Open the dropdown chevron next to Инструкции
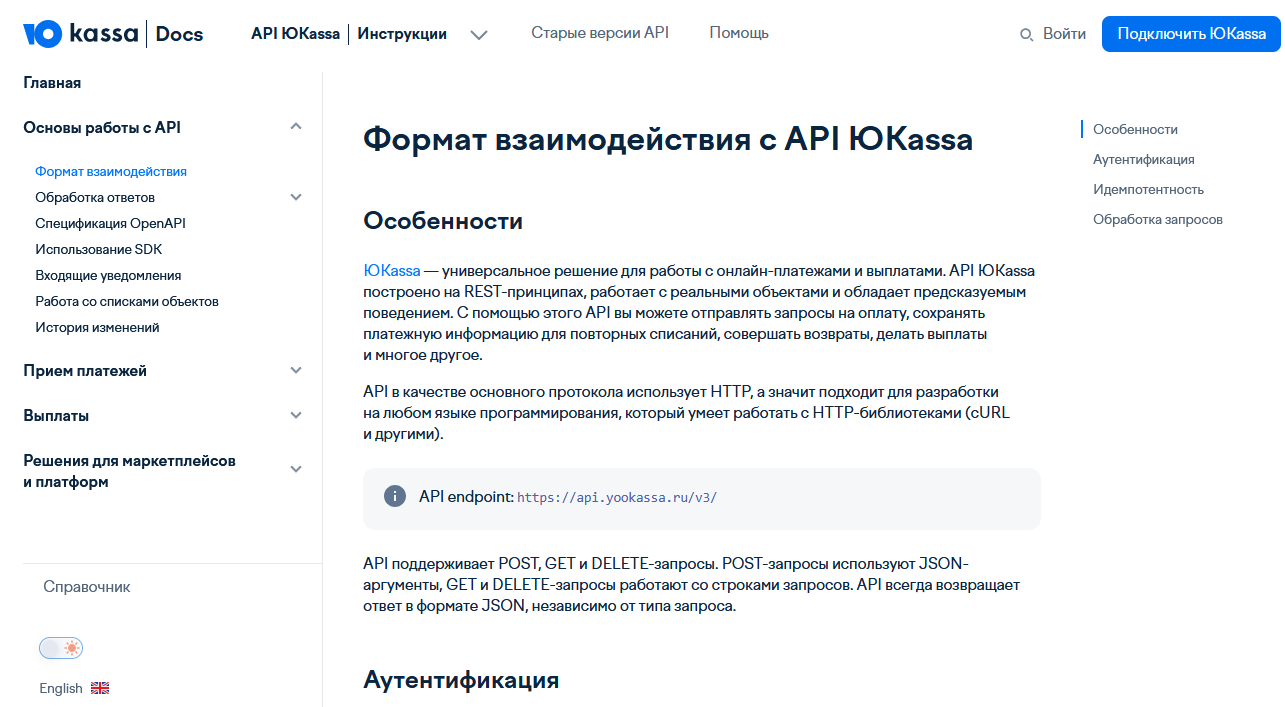This screenshot has height=707, width=1285. coord(479,35)
